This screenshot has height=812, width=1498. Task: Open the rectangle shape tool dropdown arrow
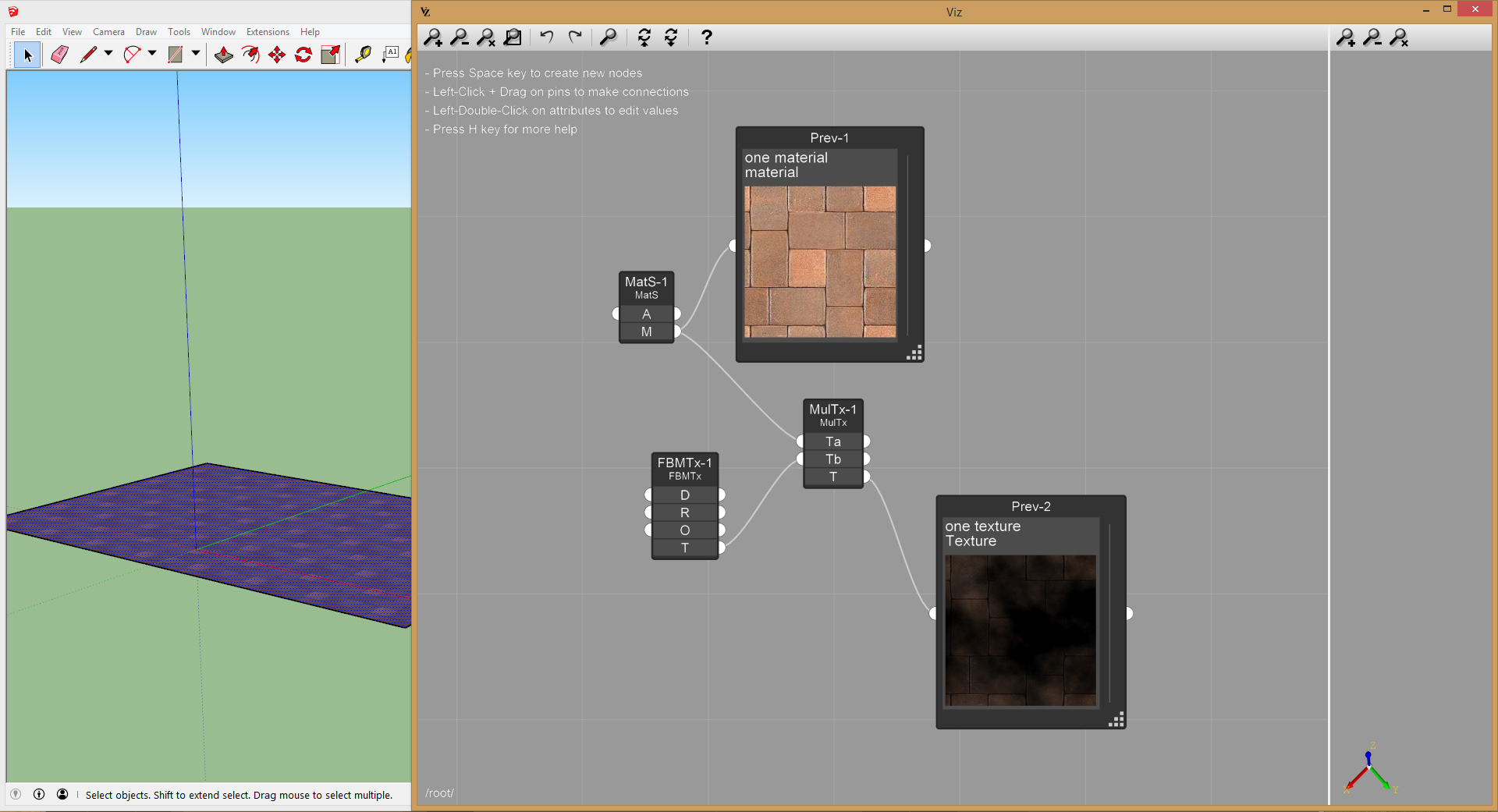[196, 54]
